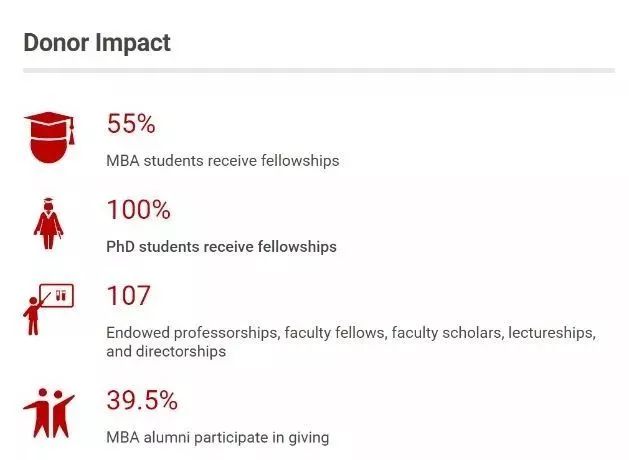Click the teacher at whiteboard icon

pyautogui.click(x=49, y=309)
